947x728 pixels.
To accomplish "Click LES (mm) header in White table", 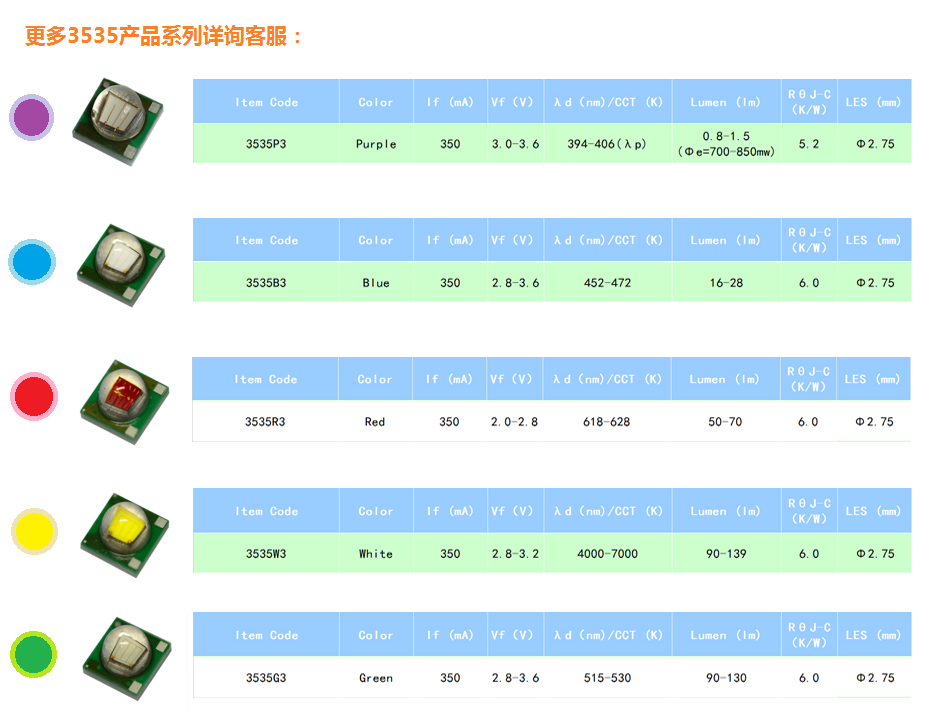I will tap(873, 511).
